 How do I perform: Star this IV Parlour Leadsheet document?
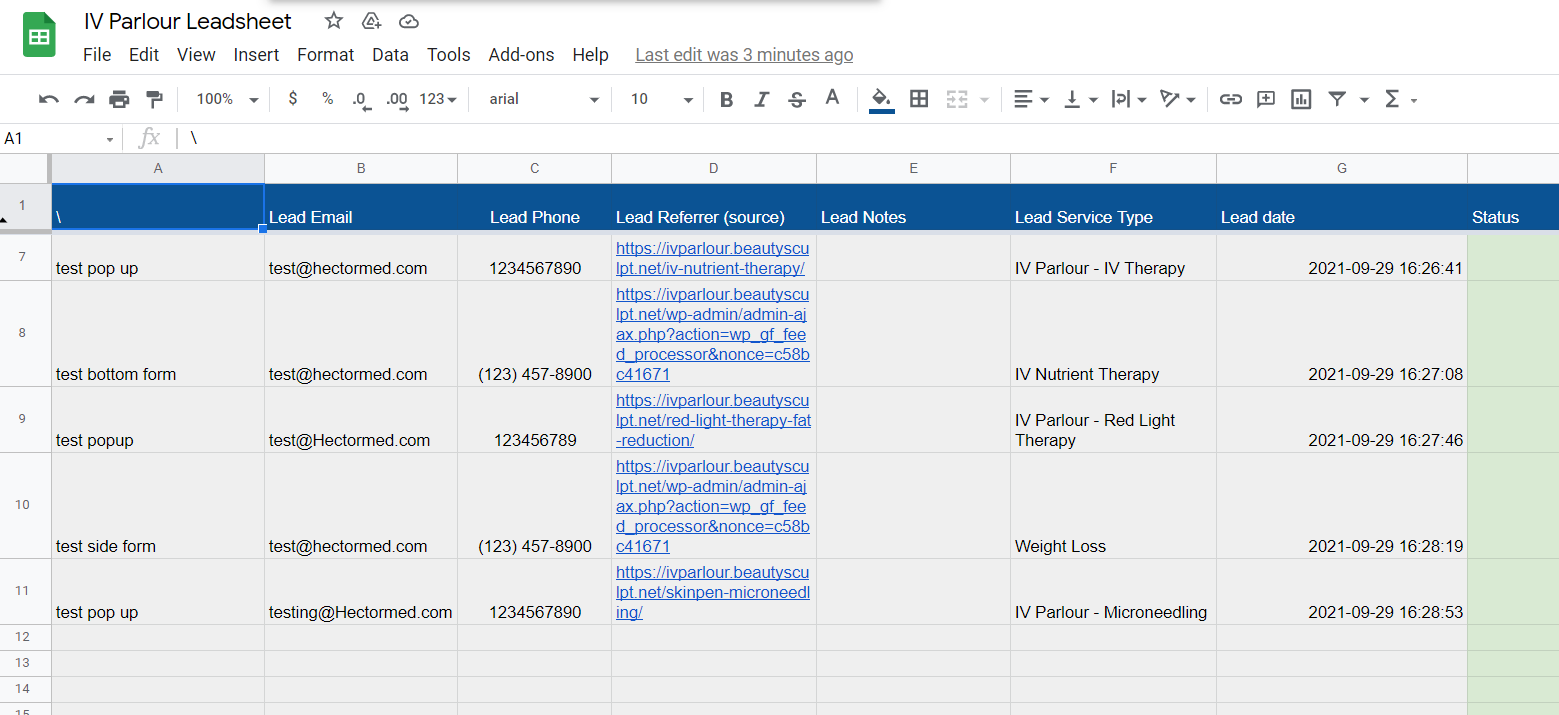[334, 21]
